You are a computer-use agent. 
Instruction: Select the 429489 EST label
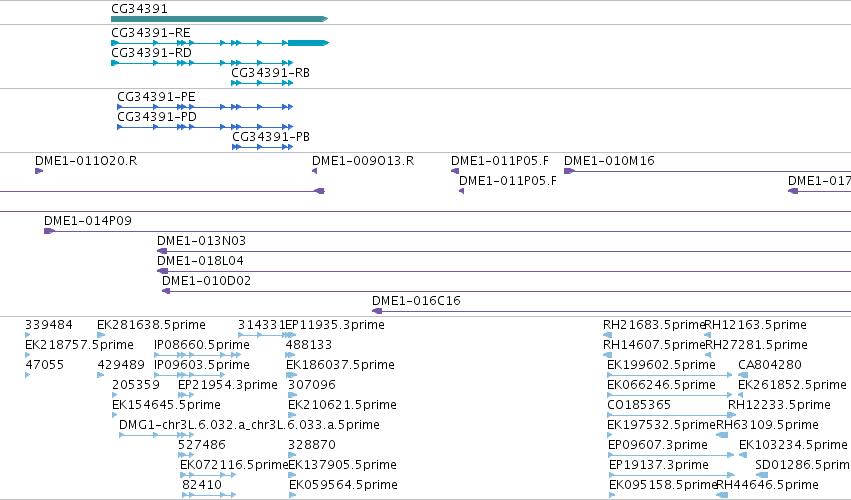(121, 365)
